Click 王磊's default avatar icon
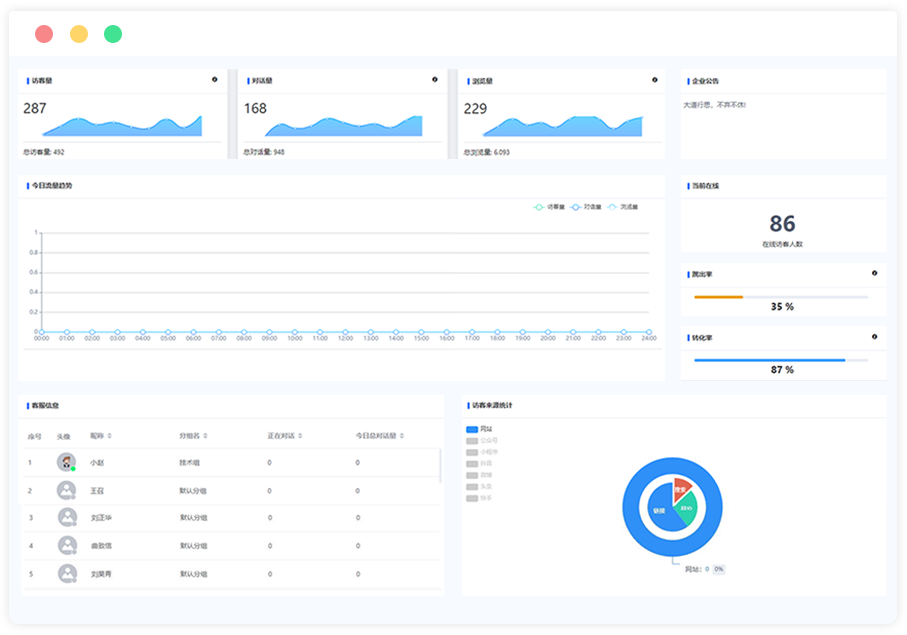Image resolution: width=907 pixels, height=635 pixels. [67, 491]
